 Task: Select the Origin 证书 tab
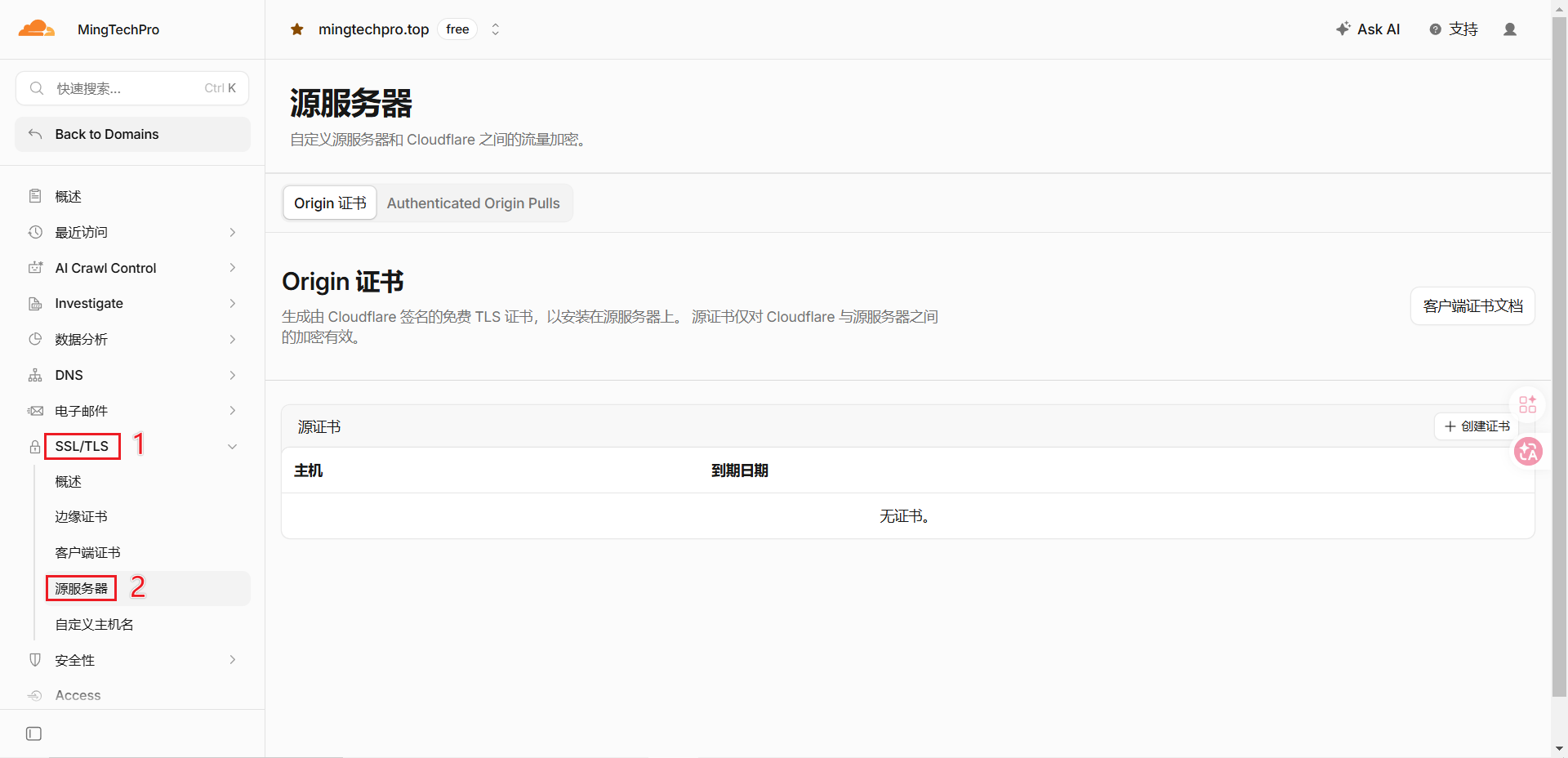click(330, 203)
